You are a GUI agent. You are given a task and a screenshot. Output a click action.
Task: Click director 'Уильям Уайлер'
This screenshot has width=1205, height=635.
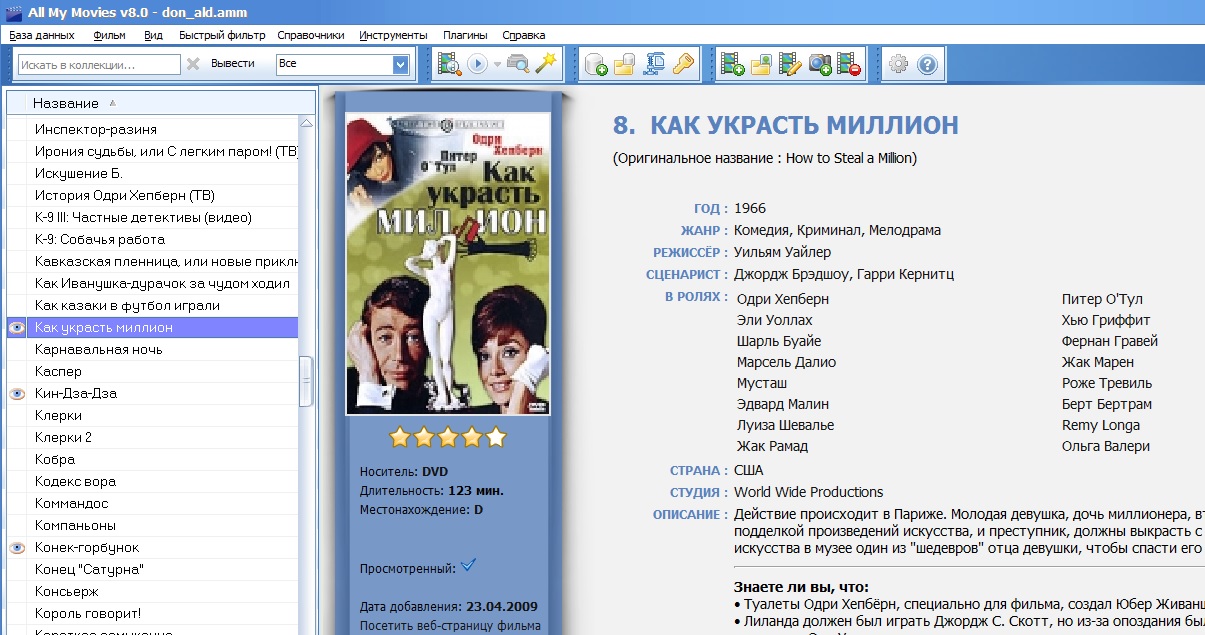pyautogui.click(x=782, y=252)
